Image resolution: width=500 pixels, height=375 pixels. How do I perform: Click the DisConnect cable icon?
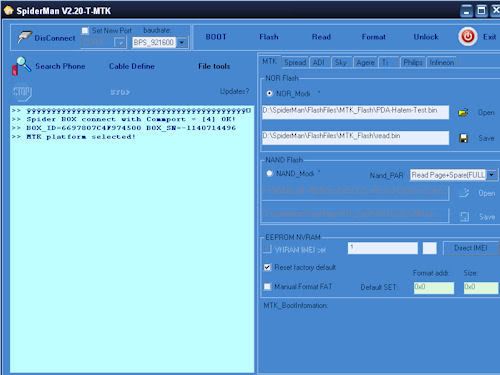[25, 37]
